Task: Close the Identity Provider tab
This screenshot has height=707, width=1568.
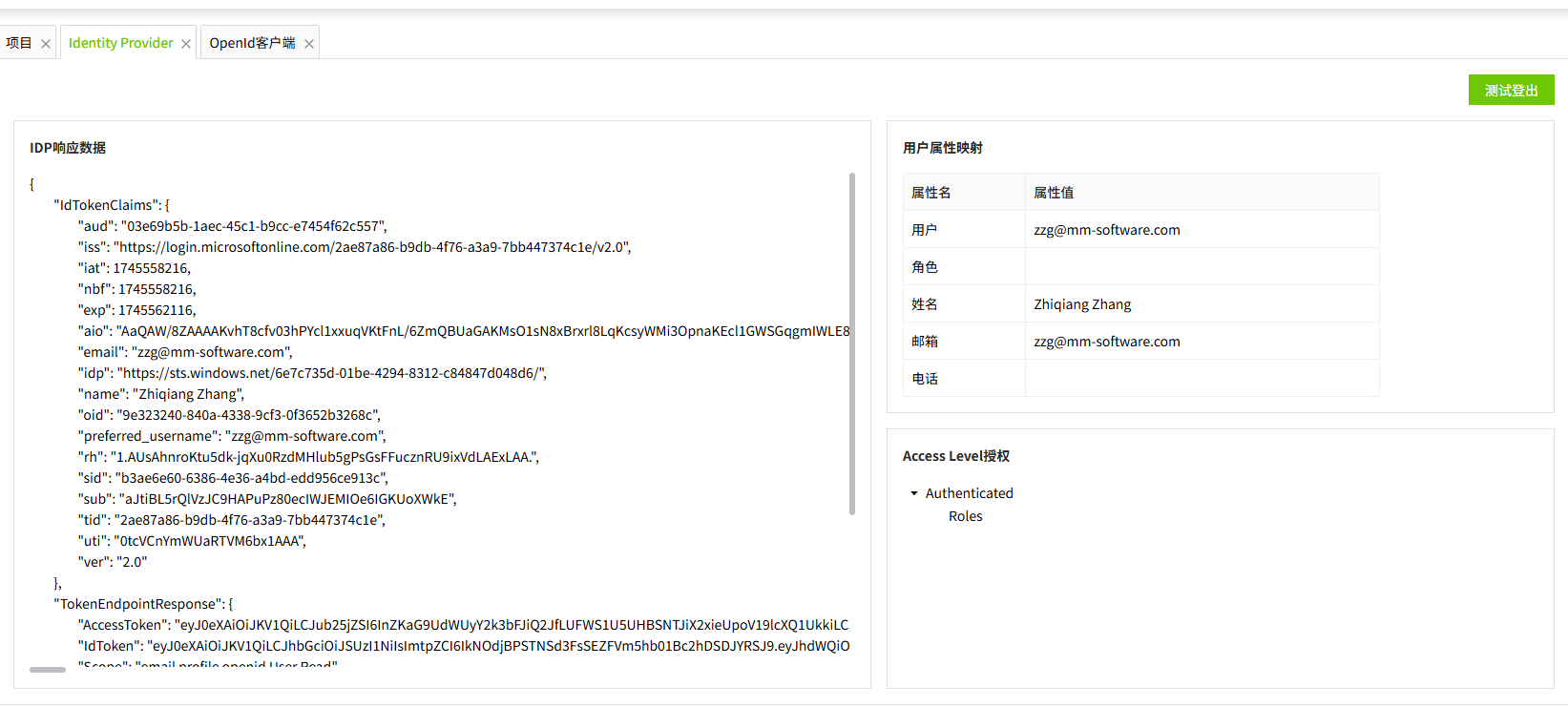Action: 186,44
